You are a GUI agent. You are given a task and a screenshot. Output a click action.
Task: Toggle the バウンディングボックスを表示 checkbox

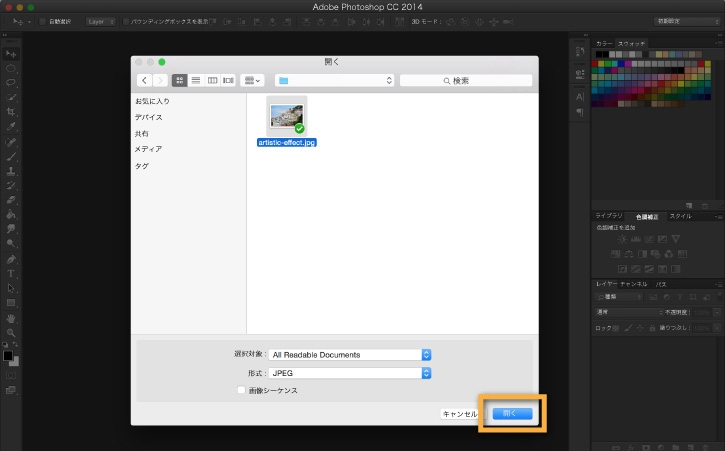126,22
